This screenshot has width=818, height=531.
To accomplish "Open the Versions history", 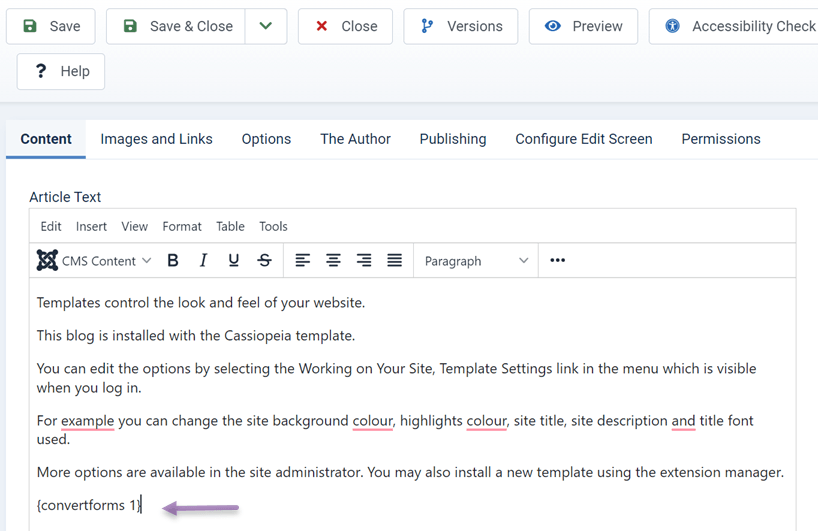I will 461,26.
